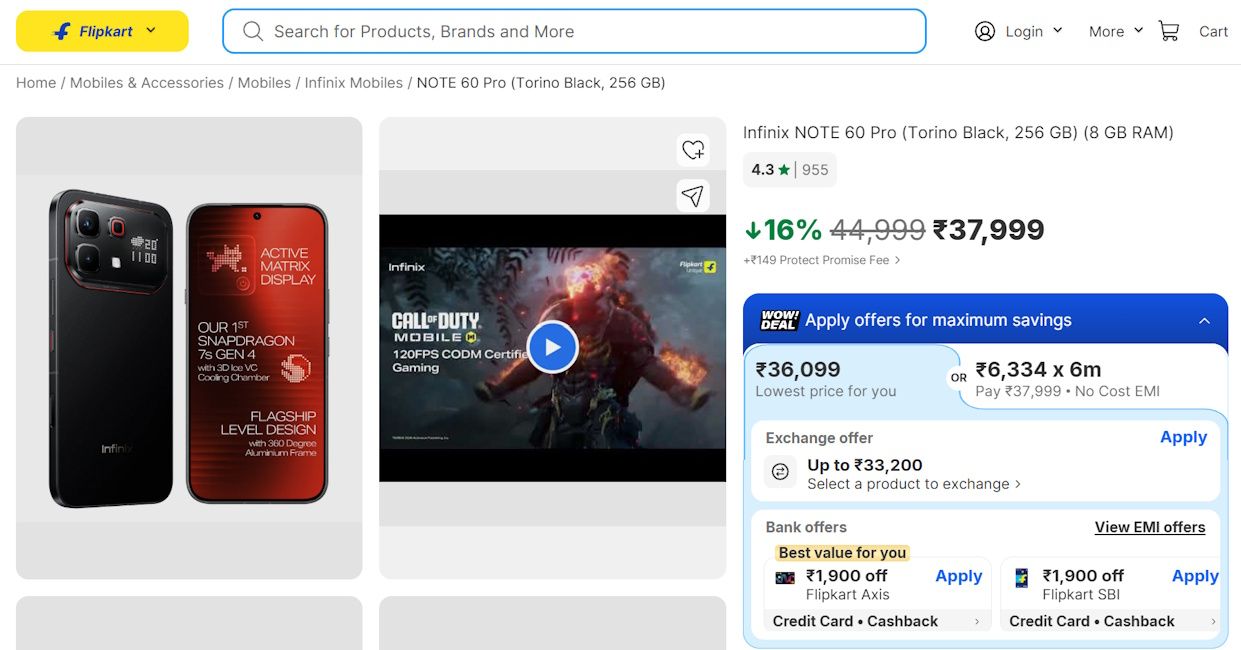1241x650 pixels.
Task: Click Up to ₹33,200 exchange value
Action: (x=865, y=465)
